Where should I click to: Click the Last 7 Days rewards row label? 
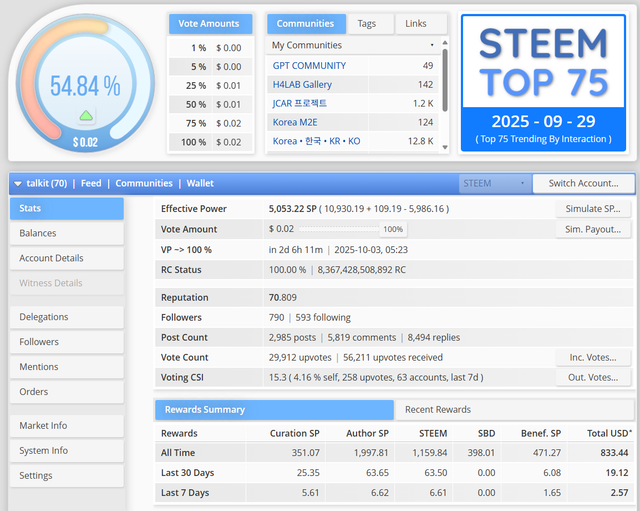tap(185, 493)
